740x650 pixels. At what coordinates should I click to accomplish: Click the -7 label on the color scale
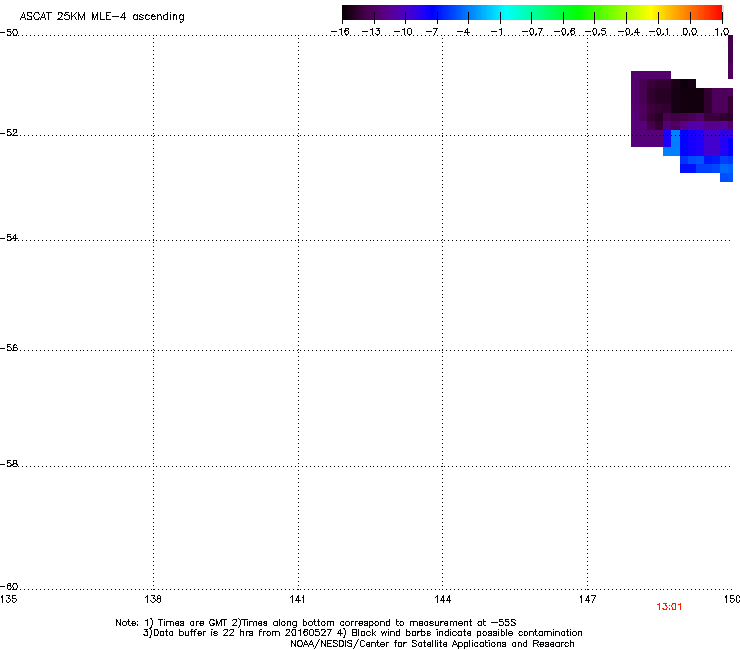click(432, 32)
